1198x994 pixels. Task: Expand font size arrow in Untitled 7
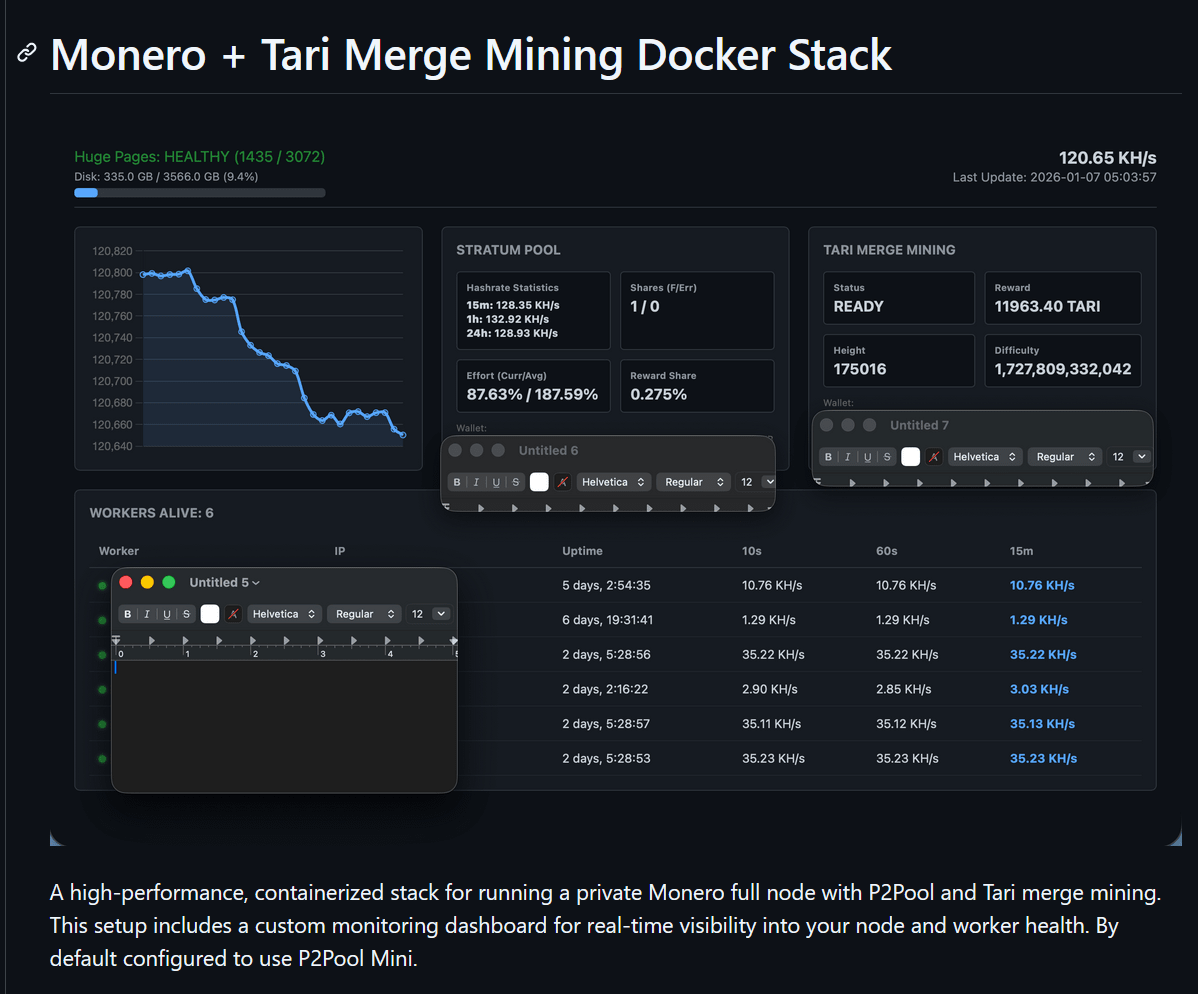tap(1142, 457)
